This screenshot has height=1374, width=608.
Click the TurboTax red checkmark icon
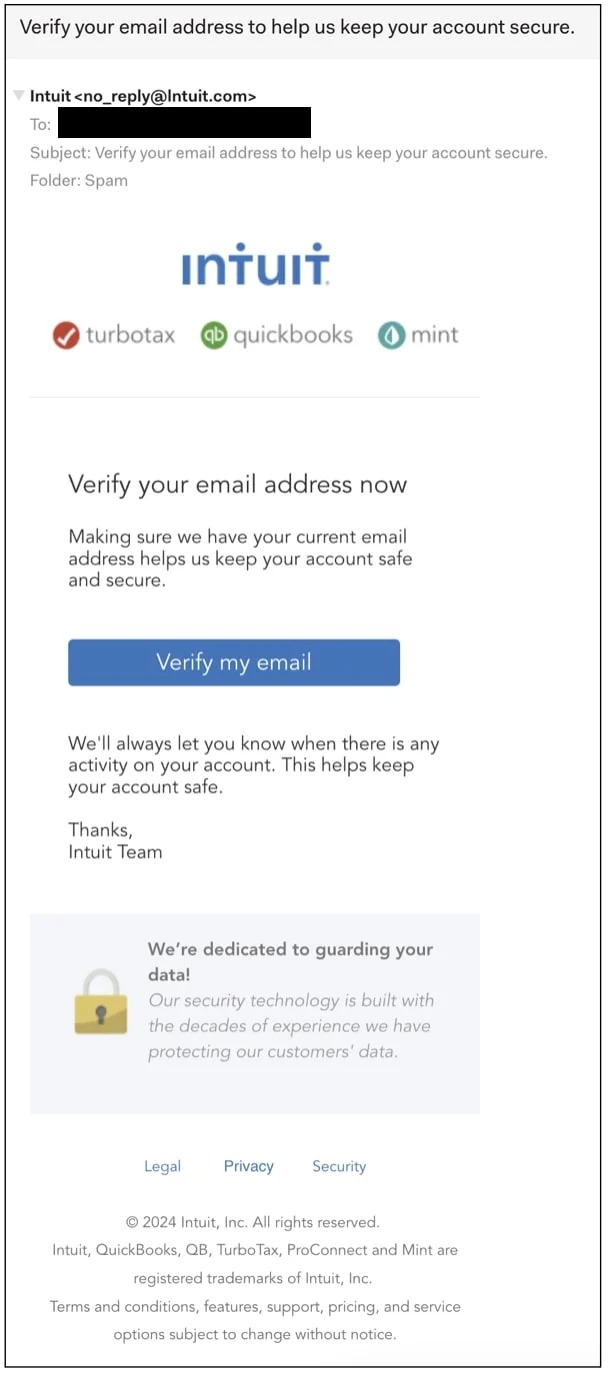tap(66, 336)
